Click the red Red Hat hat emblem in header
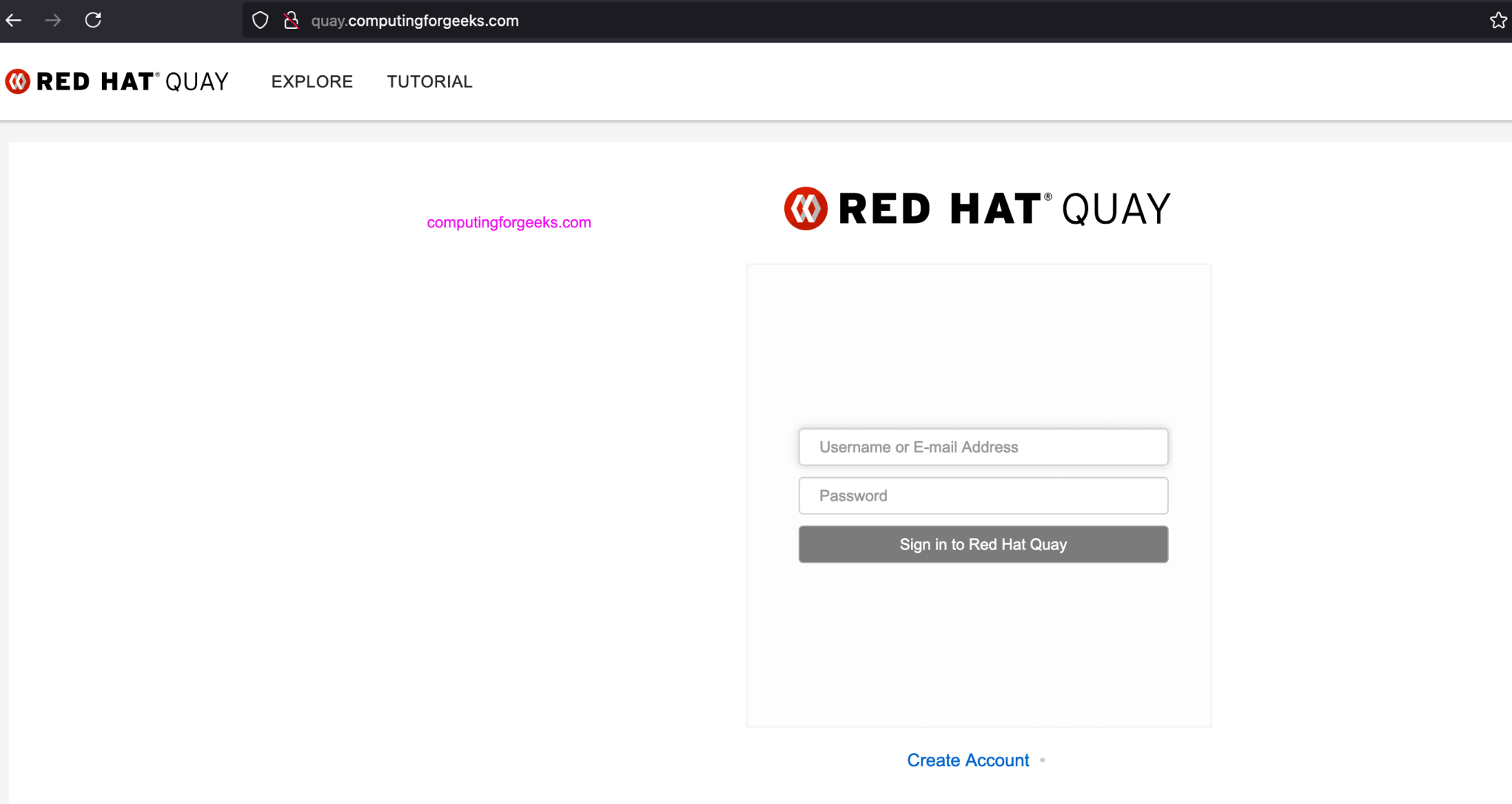Screen dimensions: 1512x804 (x=16, y=80)
